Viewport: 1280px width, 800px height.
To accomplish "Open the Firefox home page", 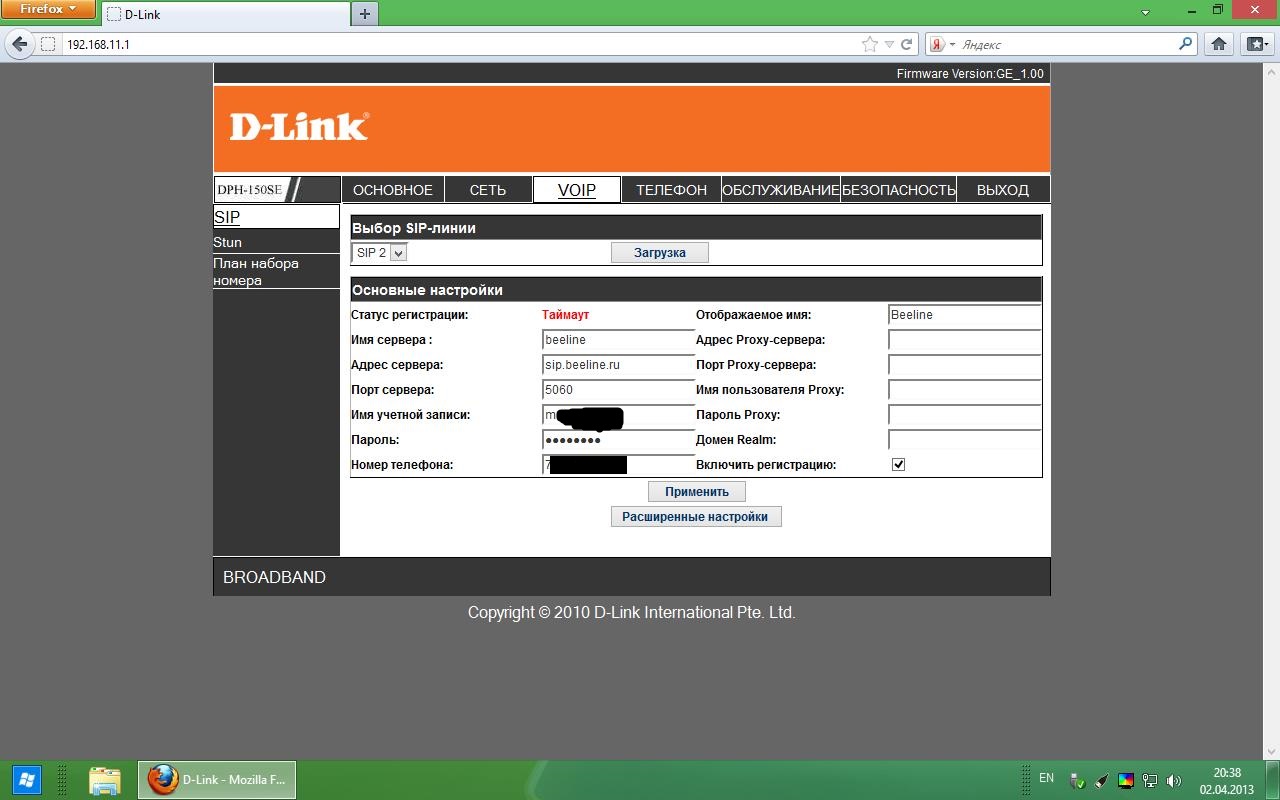I will click(x=1219, y=44).
